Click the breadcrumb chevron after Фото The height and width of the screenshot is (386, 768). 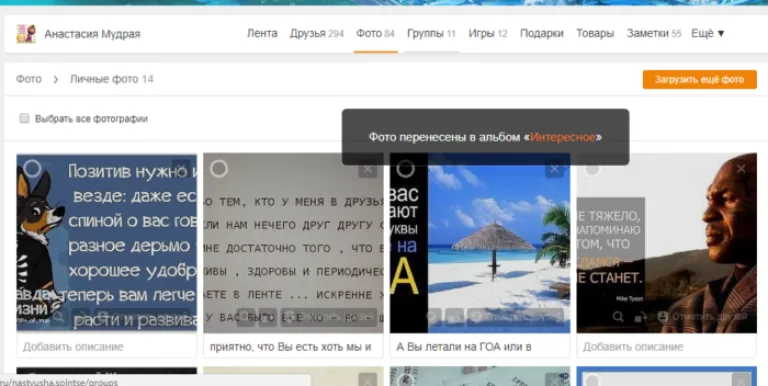tap(55, 79)
